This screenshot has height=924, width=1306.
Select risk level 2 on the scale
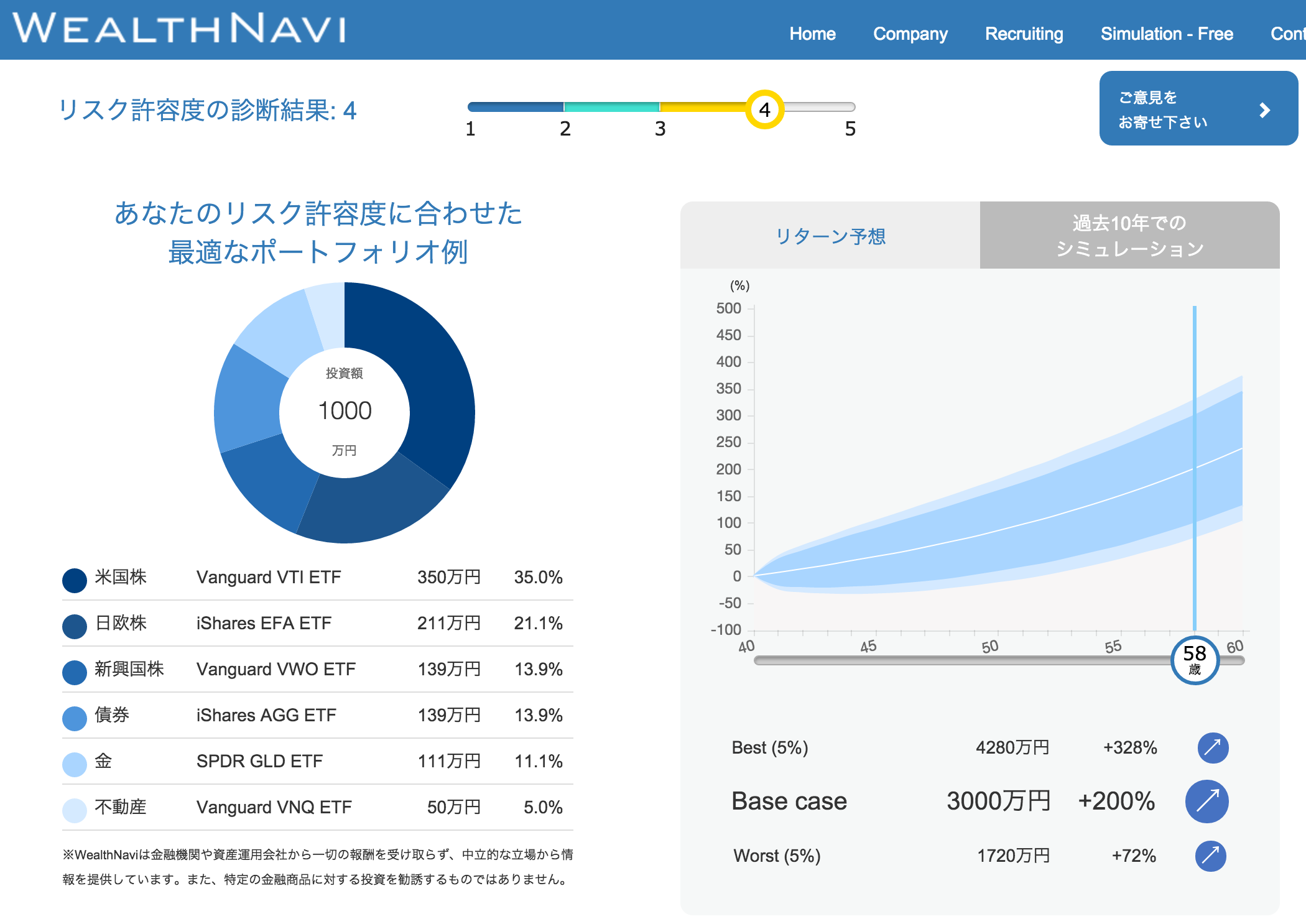tap(565, 107)
